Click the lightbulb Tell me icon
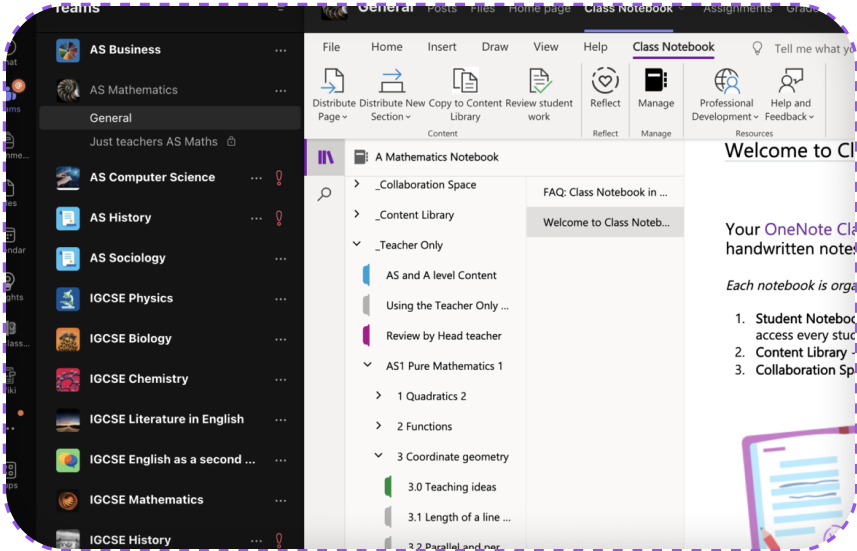The width and height of the screenshot is (857, 551). click(x=757, y=48)
